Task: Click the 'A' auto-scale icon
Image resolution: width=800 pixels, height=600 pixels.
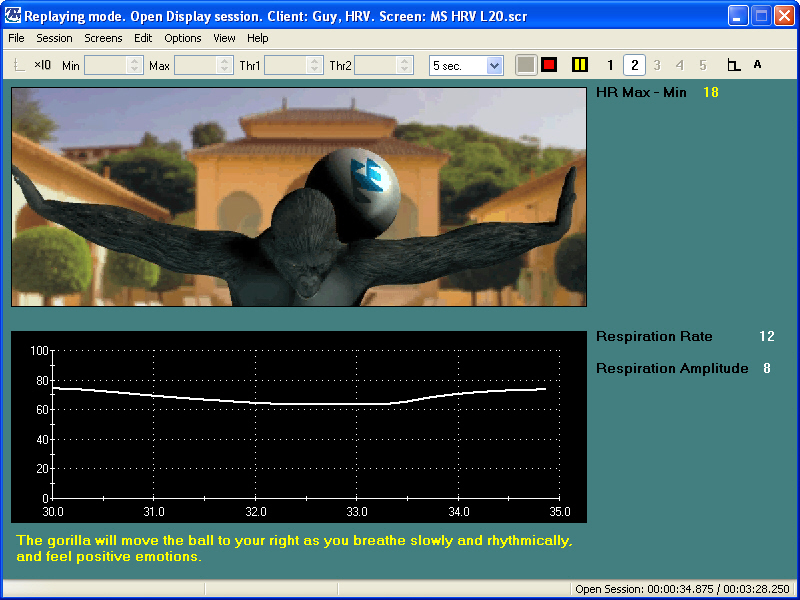Action: 757,65
